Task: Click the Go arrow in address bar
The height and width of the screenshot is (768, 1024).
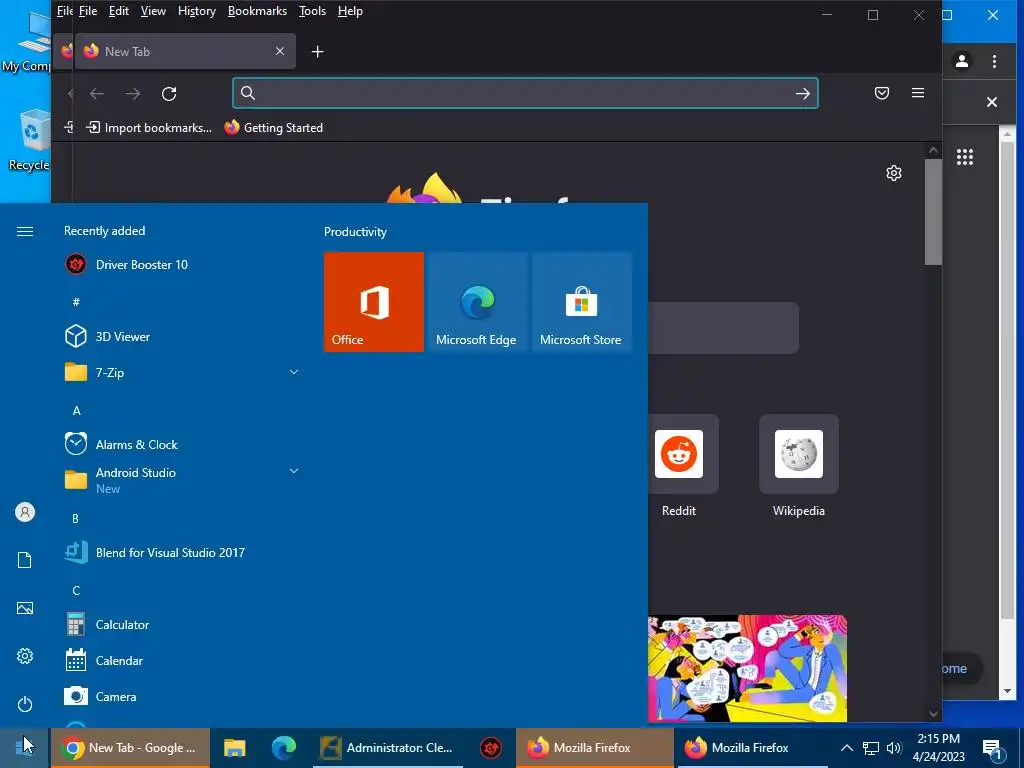Action: [x=803, y=93]
